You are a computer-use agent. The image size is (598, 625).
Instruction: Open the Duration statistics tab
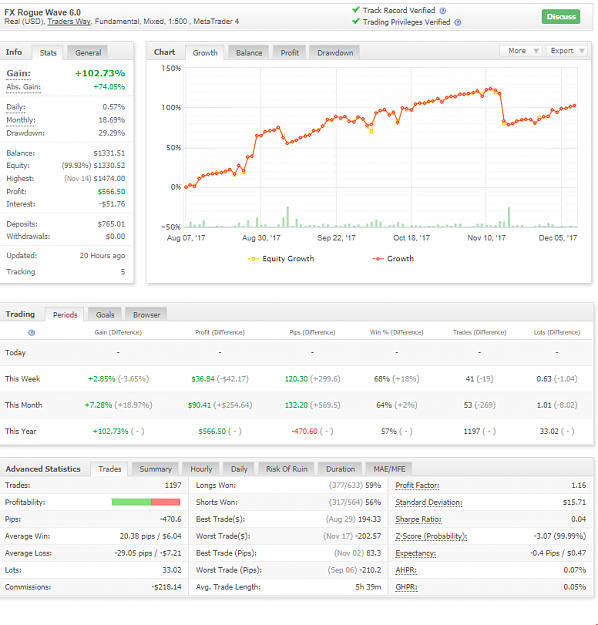tap(340, 469)
